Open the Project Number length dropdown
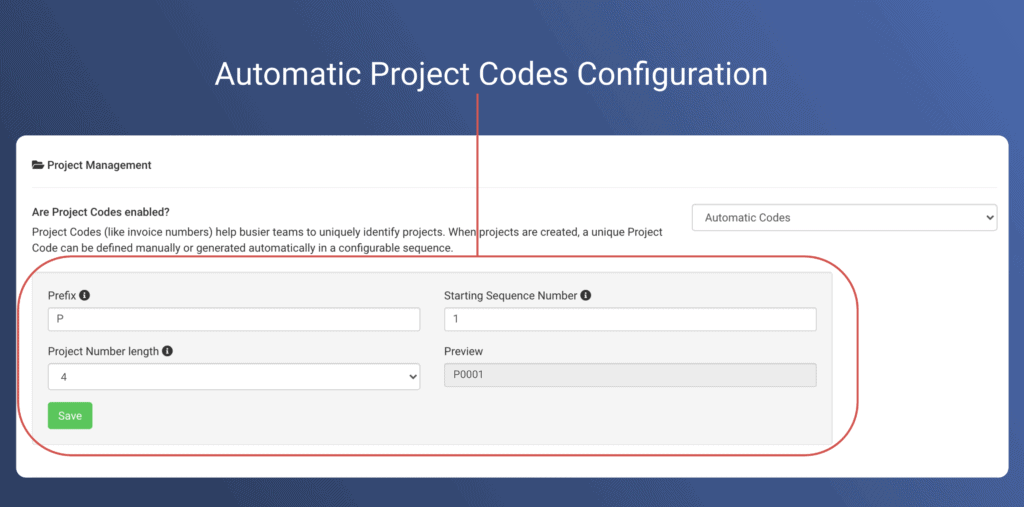 (x=233, y=376)
